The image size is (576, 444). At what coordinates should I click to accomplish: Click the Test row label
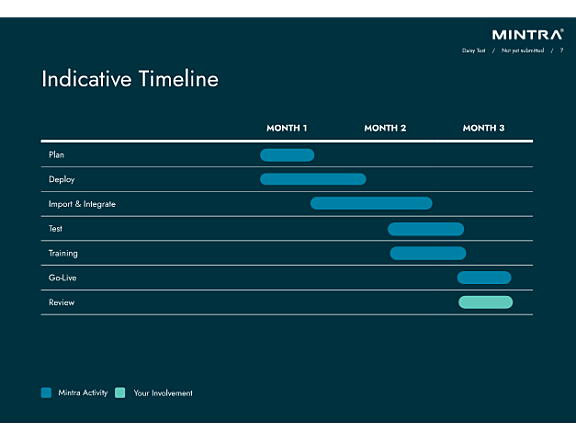pos(55,228)
